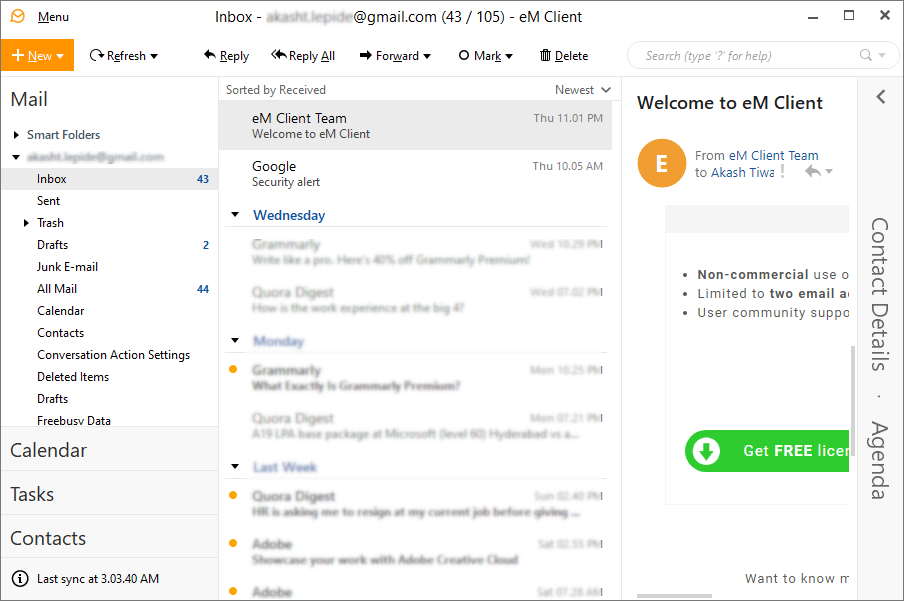
Task: Click the orange E sender avatar
Action: tap(661, 163)
